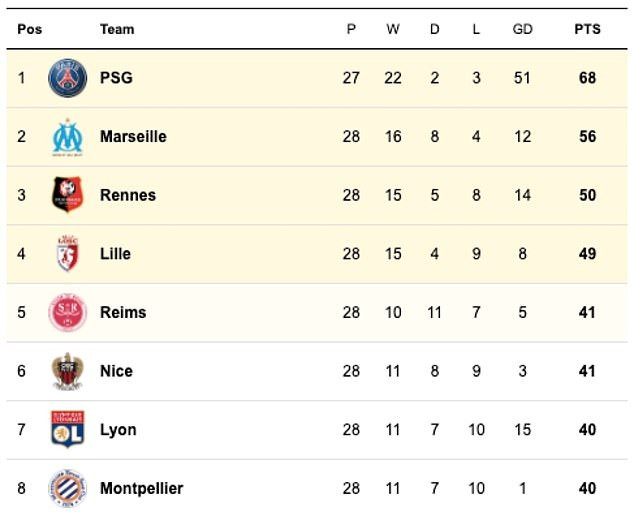The height and width of the screenshot is (516, 634).
Task: Click the PSG club crest
Action: 68,78
